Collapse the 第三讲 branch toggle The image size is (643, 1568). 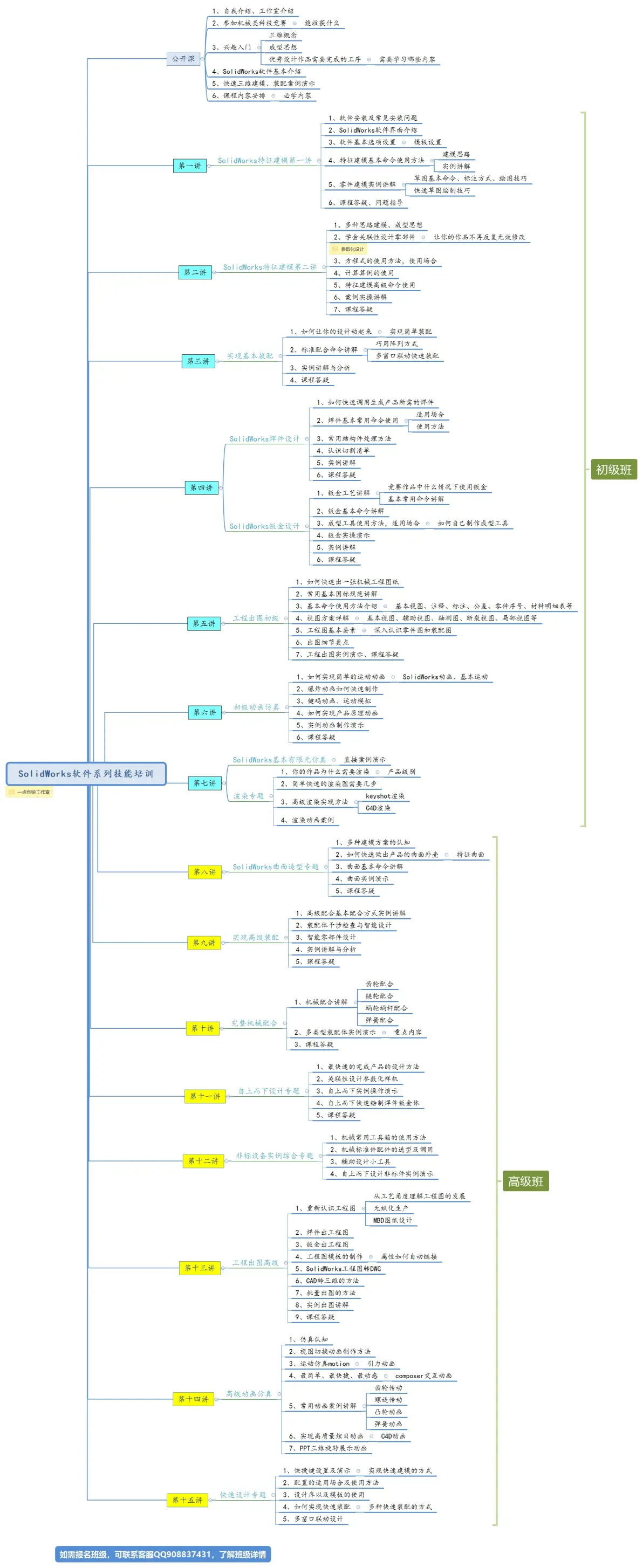click(217, 361)
